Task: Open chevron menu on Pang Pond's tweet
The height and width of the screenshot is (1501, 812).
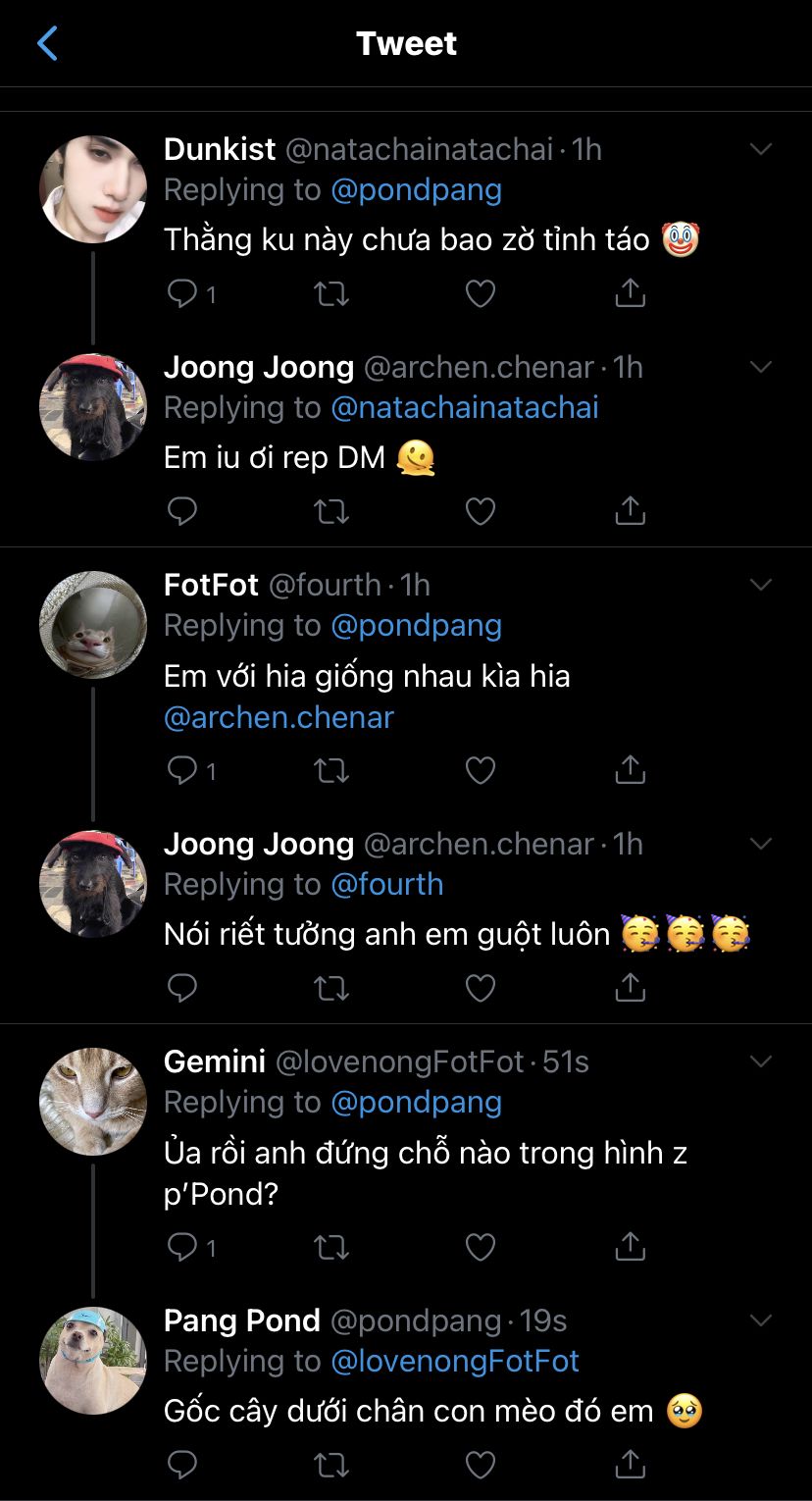Action: coord(761,1320)
